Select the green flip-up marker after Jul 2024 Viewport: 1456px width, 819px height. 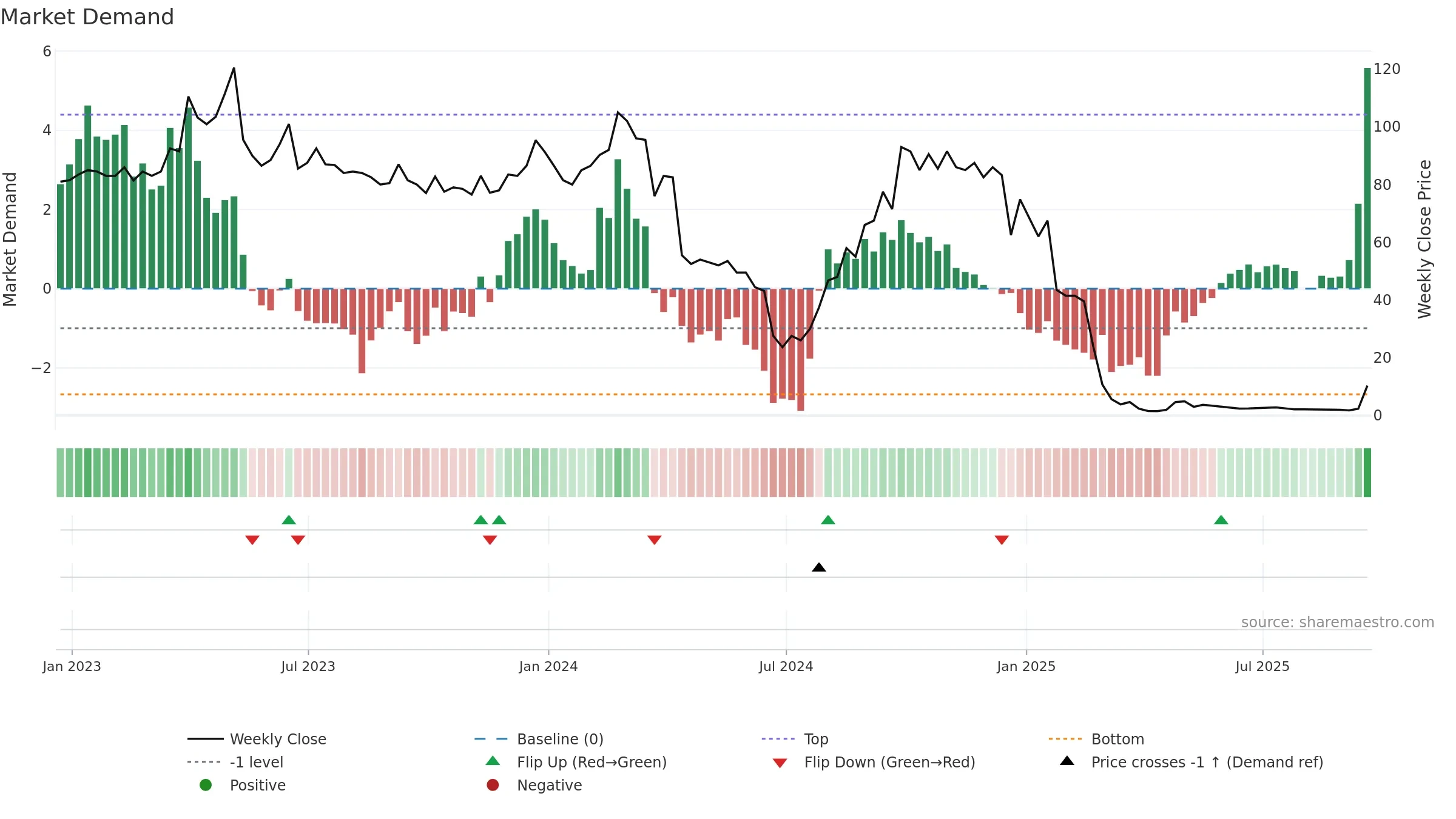pyautogui.click(x=828, y=520)
